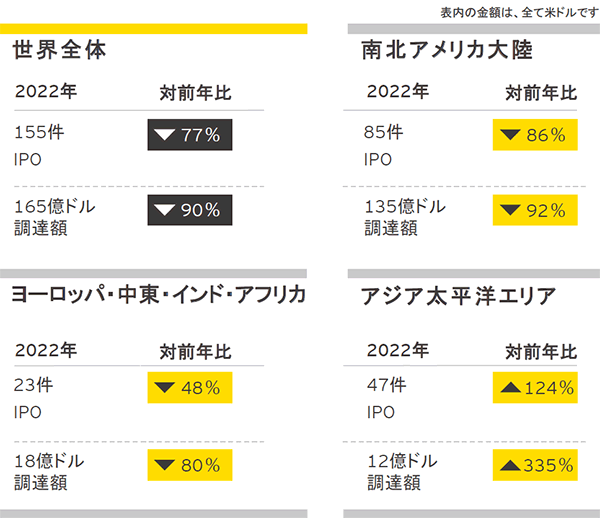
Task: Select the up triangle next to 335%
Action: [509, 463]
